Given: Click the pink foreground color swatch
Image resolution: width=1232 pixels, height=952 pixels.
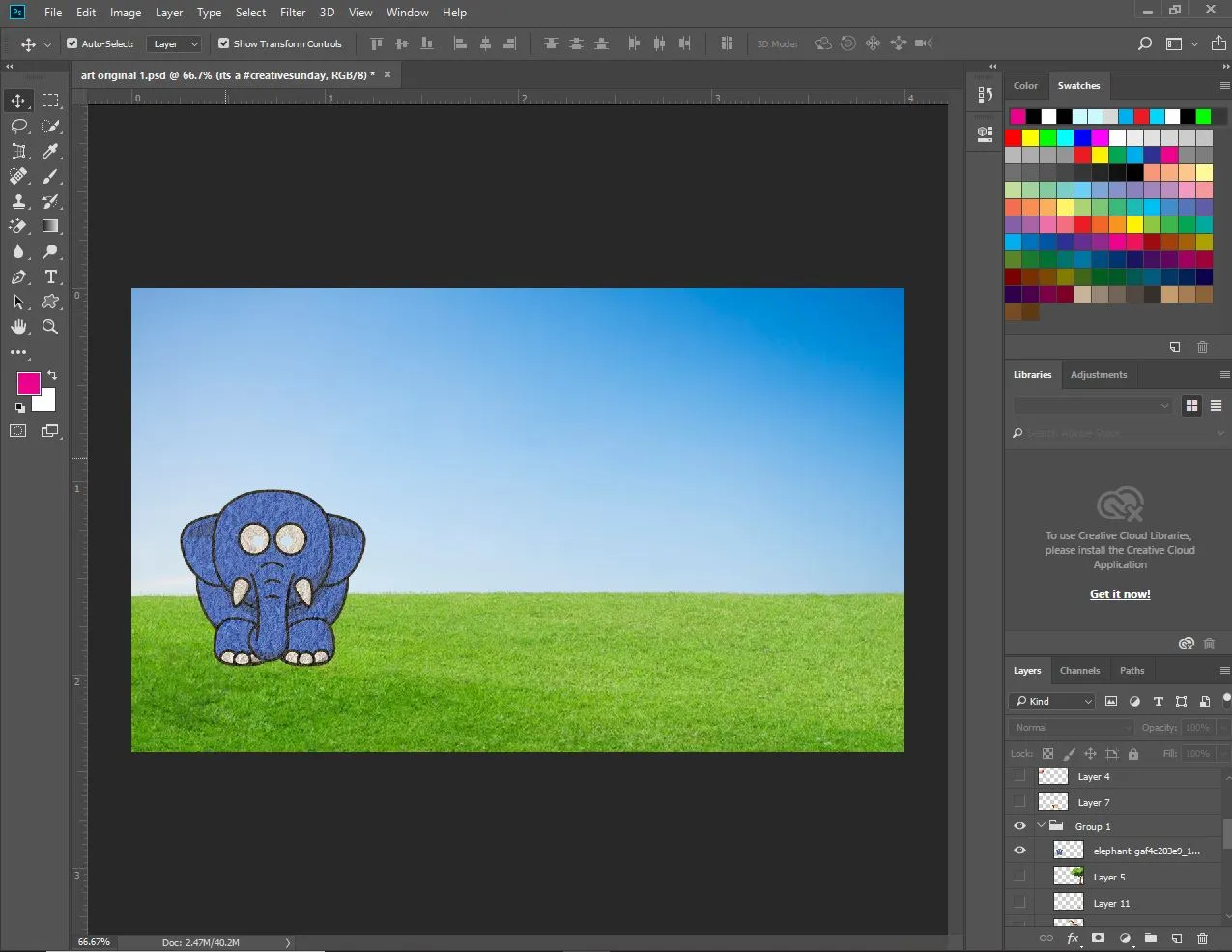Looking at the screenshot, I should tap(28, 384).
